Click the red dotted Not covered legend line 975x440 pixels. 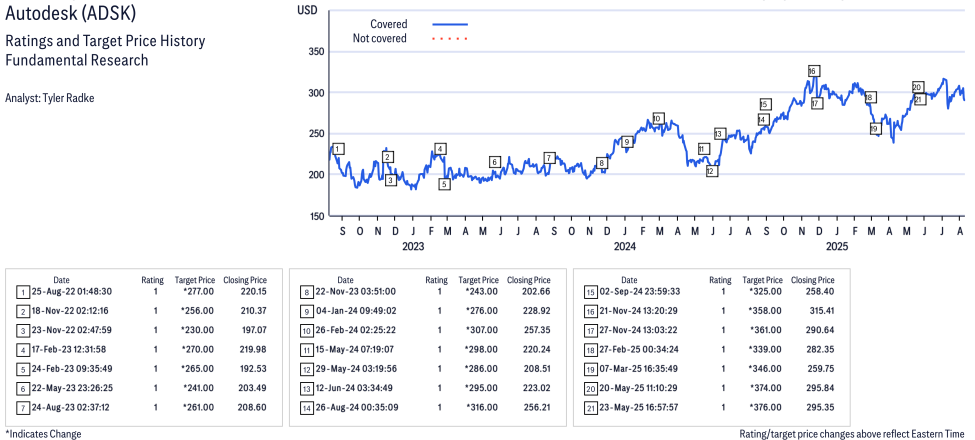pos(450,39)
